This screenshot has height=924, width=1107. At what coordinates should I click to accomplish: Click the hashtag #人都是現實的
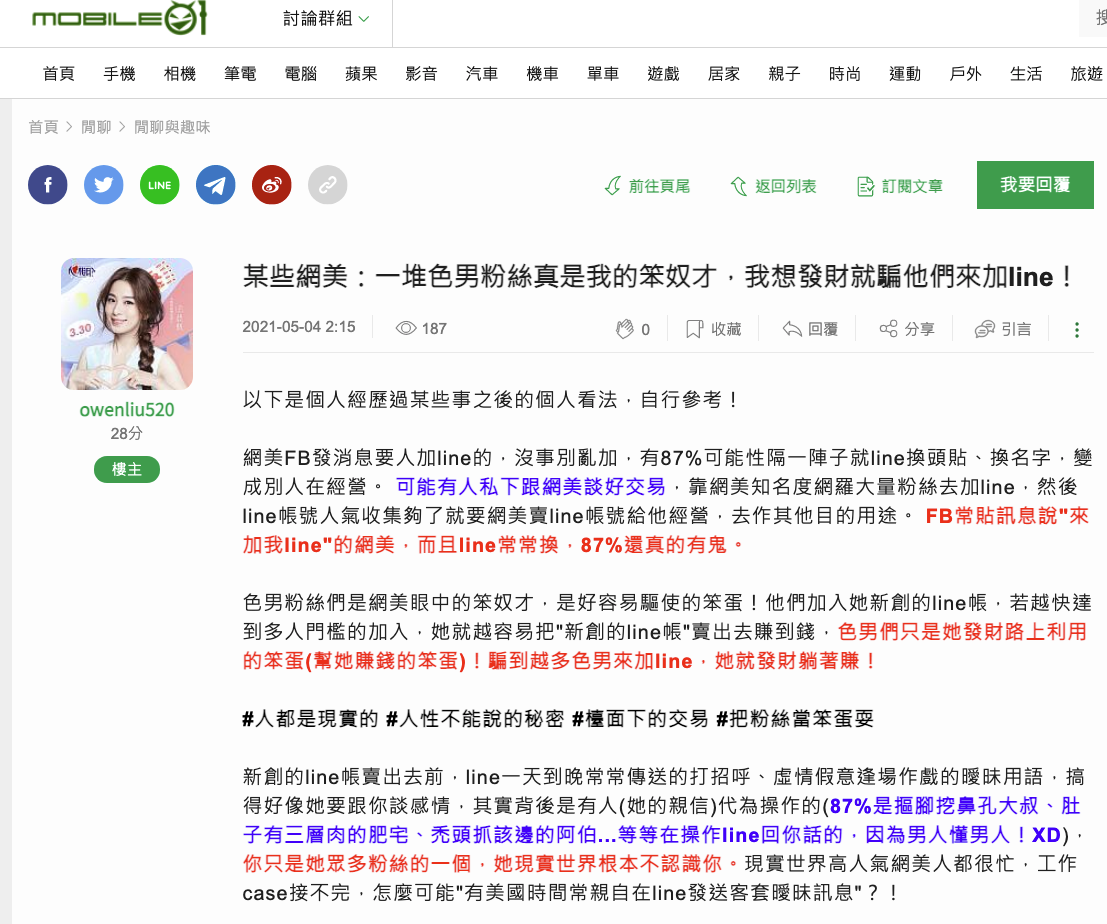click(x=311, y=719)
